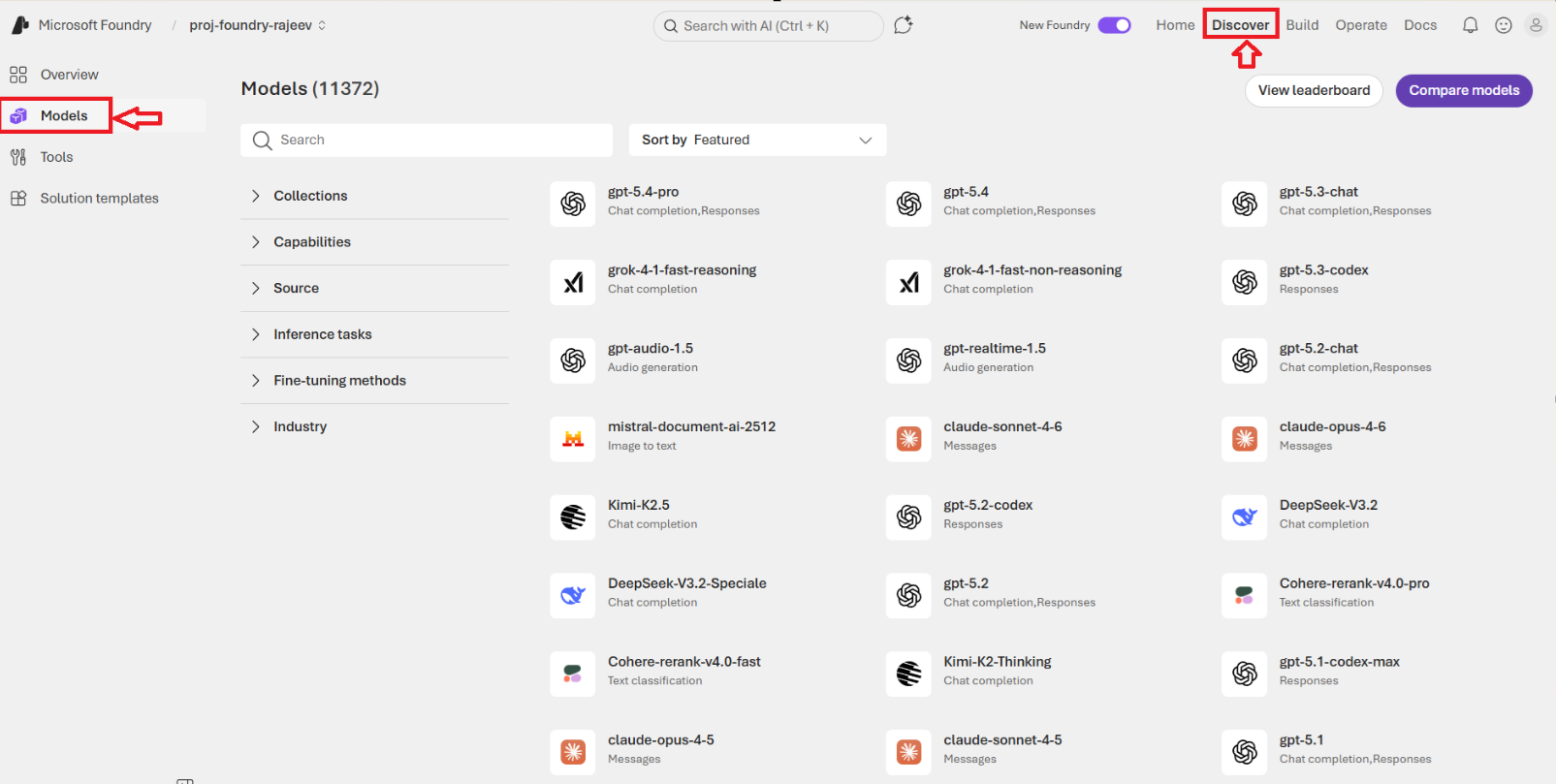Click the View leaderboard button
Screen dimensions: 1556x784
tap(1314, 91)
